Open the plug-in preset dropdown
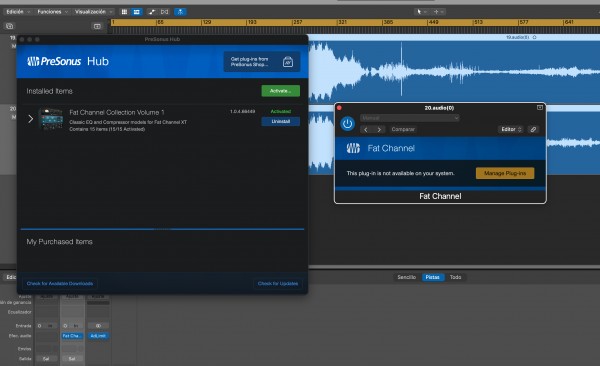This screenshot has width=600, height=366. pos(409,118)
